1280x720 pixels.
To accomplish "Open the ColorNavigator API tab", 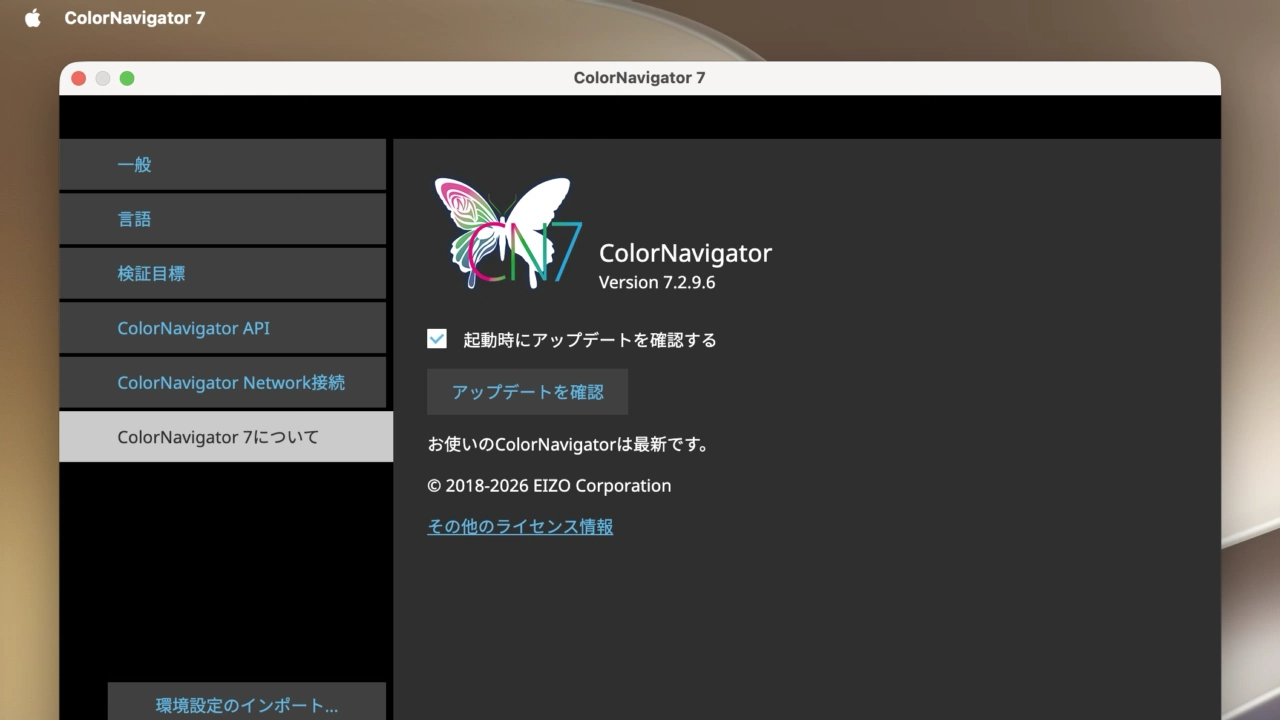I will point(222,328).
